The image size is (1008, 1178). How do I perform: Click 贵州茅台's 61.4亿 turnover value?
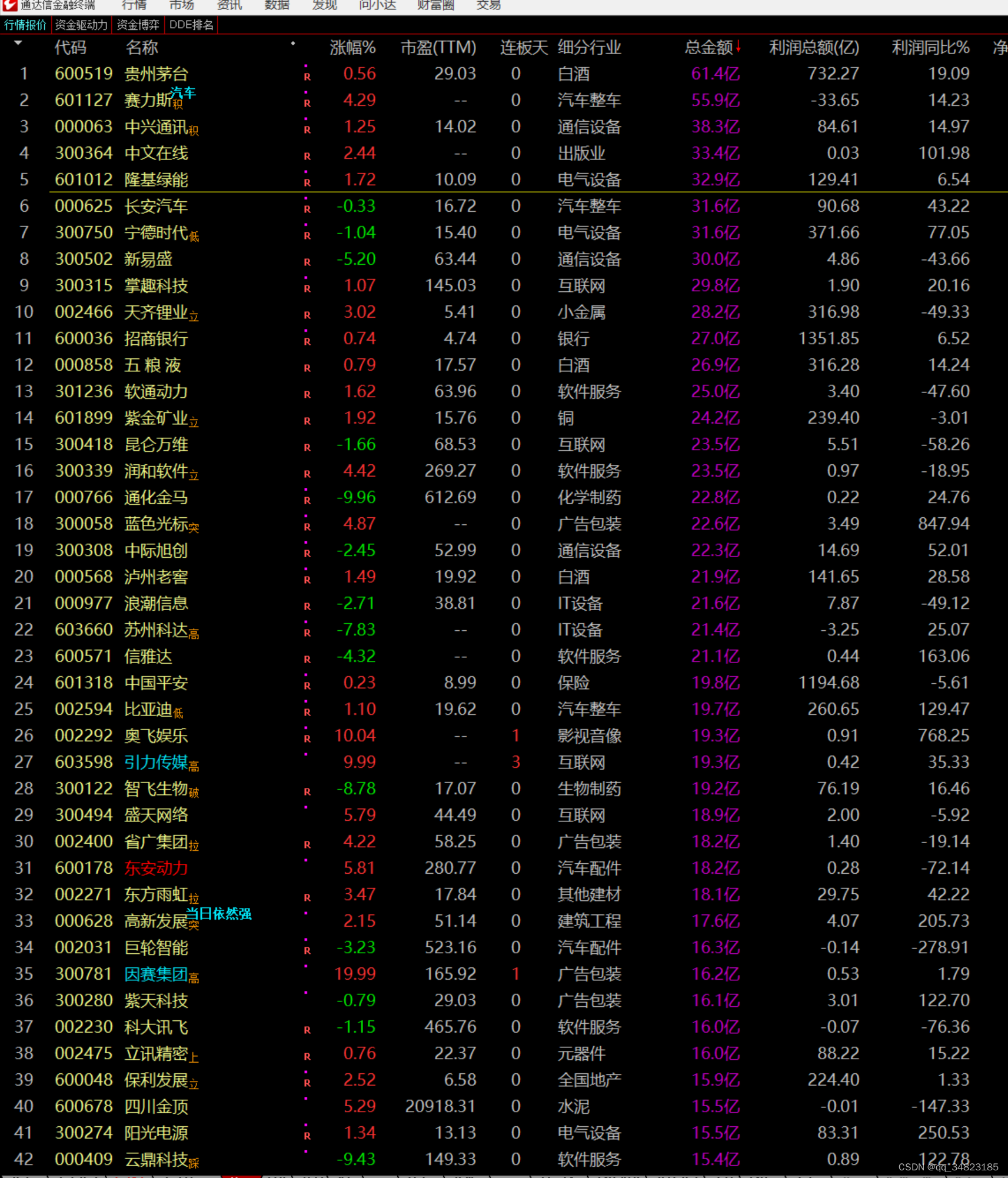click(715, 74)
